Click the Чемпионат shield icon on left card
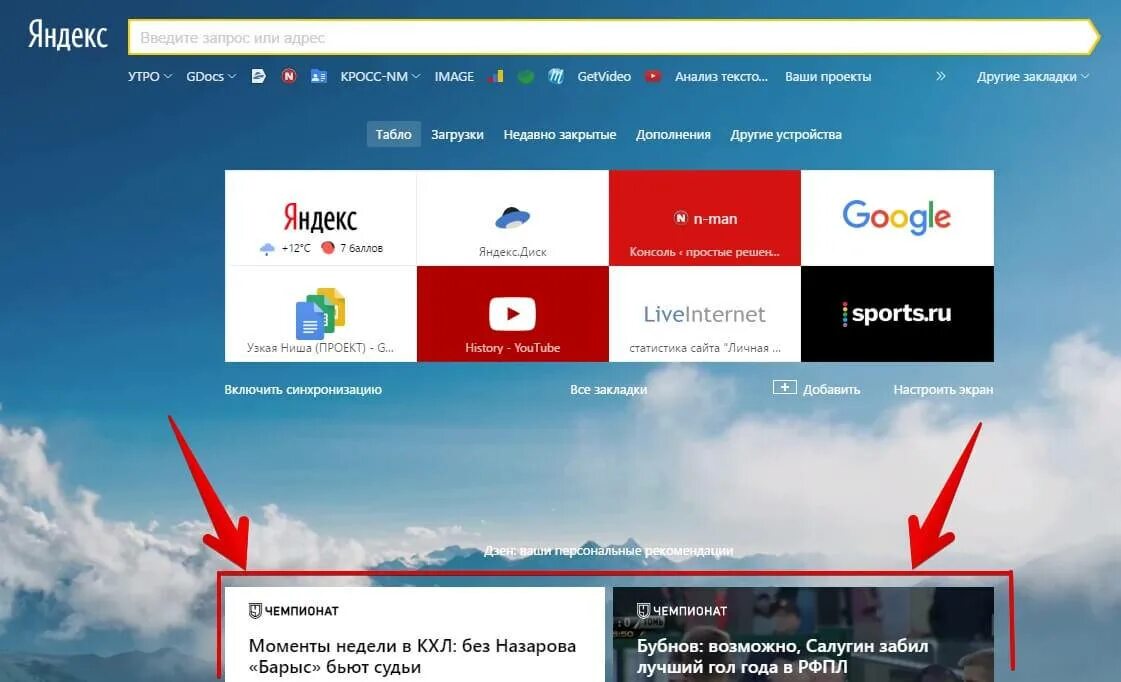Screen dimensions: 1121x682 click(x=255, y=611)
